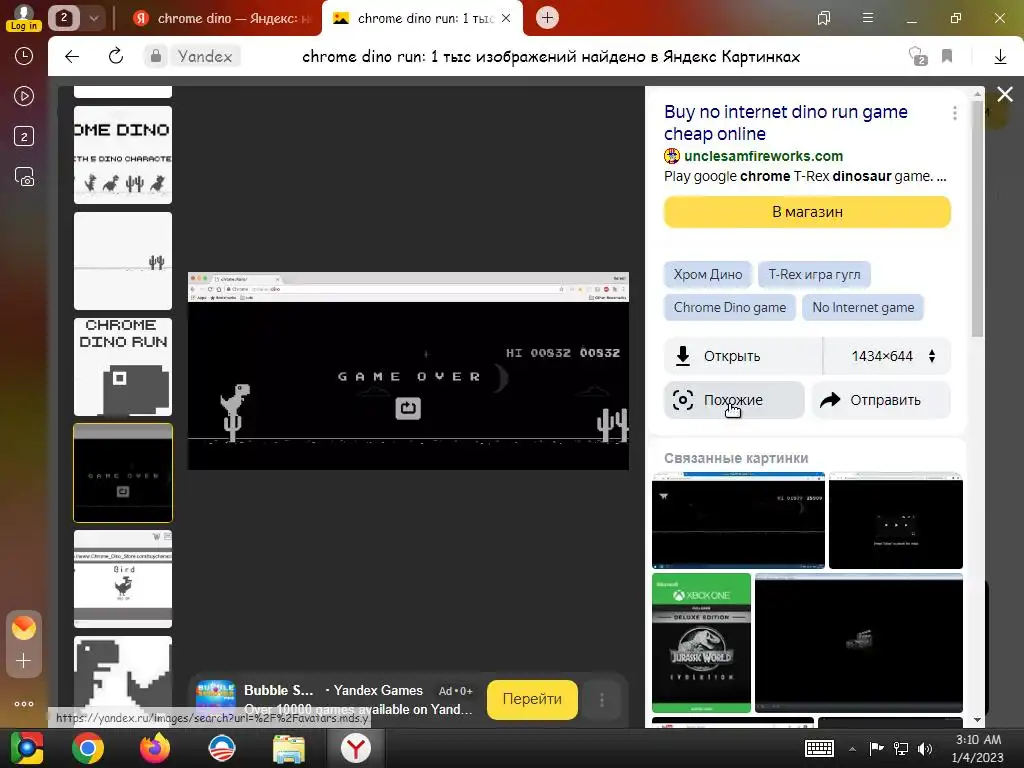
Task: Open the bookmarks manager icon in title bar
Action: point(824,18)
